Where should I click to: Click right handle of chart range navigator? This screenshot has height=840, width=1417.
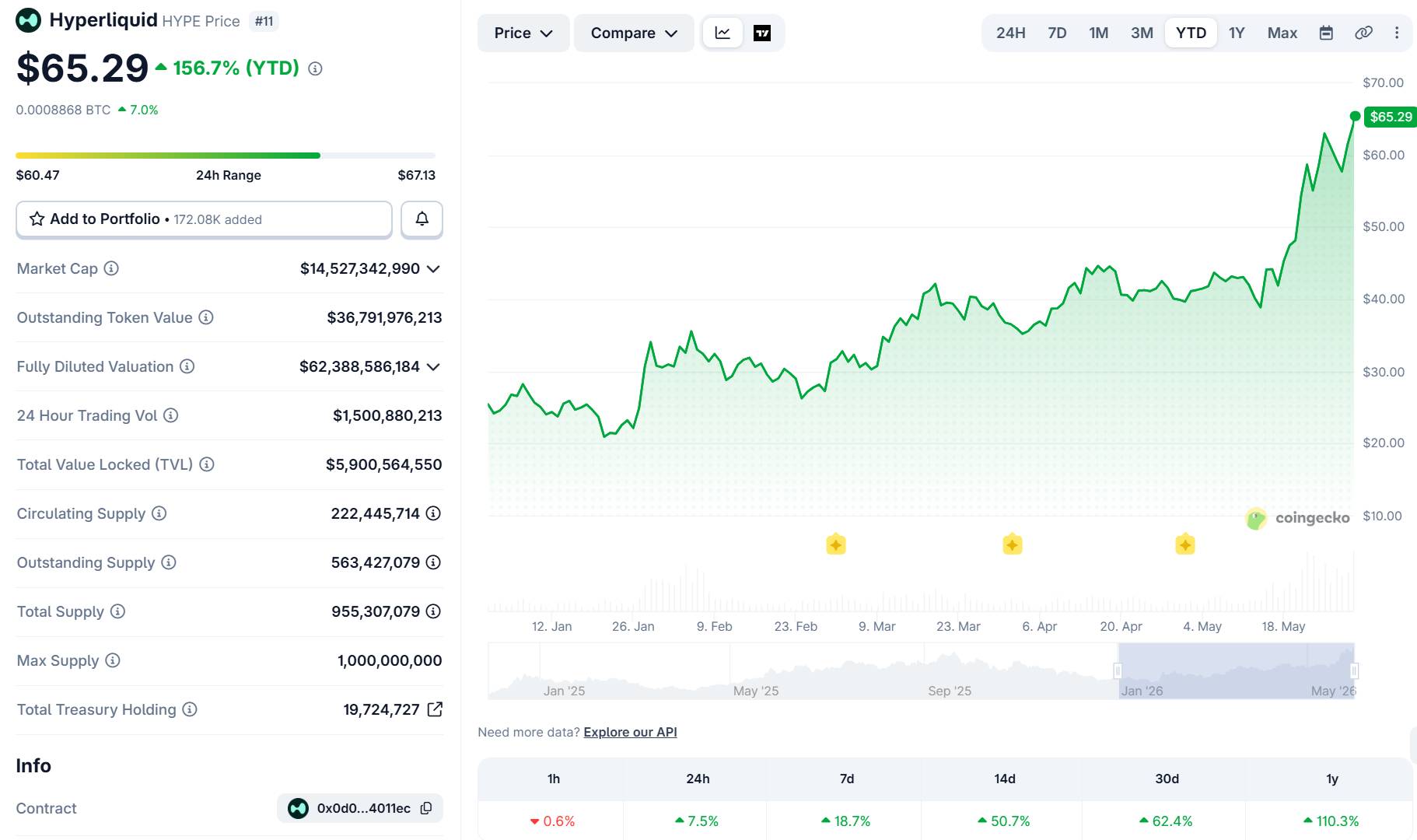coord(1354,670)
